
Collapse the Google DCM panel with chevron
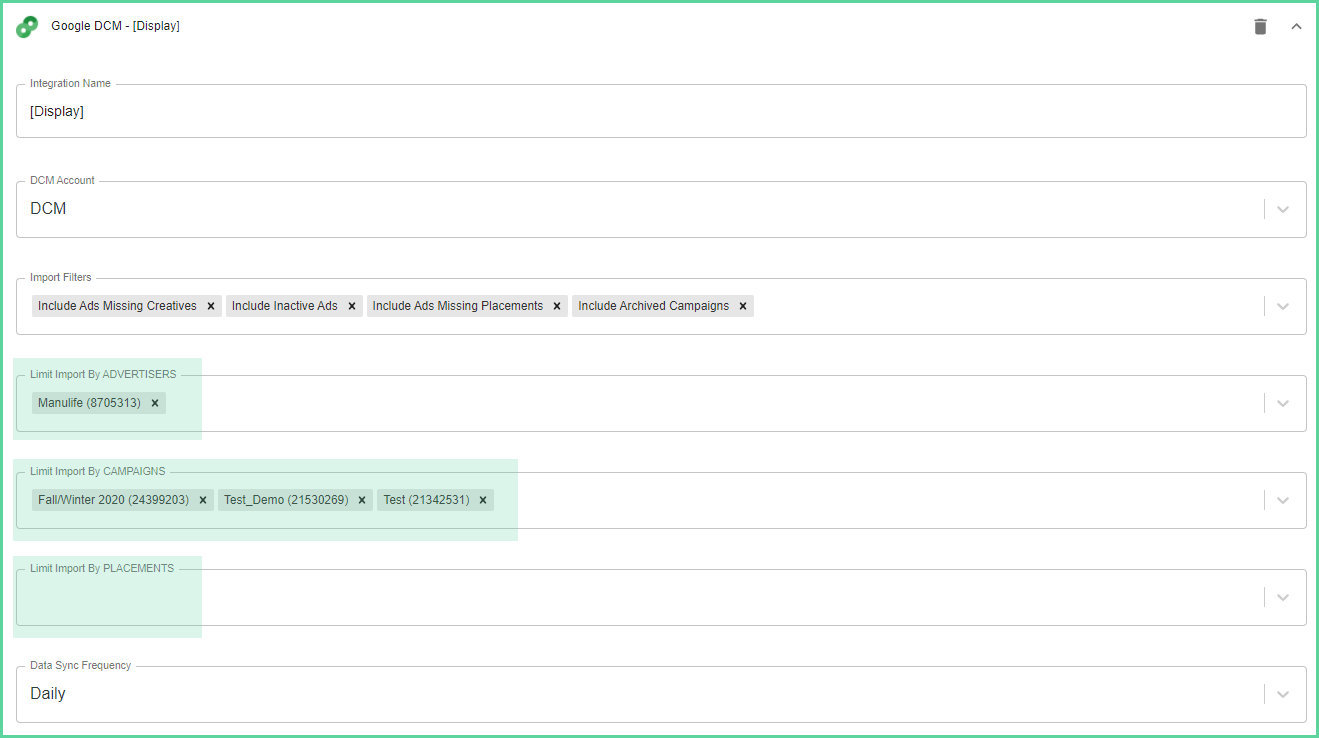pos(1296,27)
